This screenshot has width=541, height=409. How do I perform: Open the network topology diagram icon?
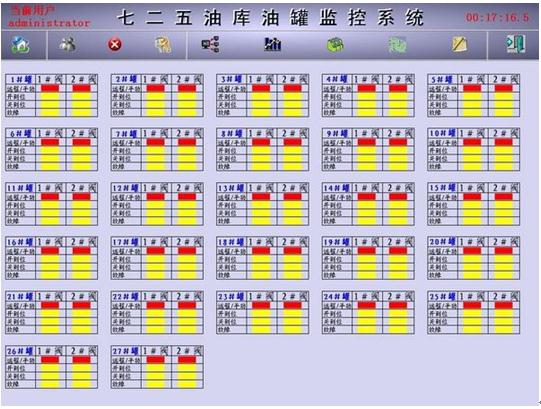(x=210, y=44)
